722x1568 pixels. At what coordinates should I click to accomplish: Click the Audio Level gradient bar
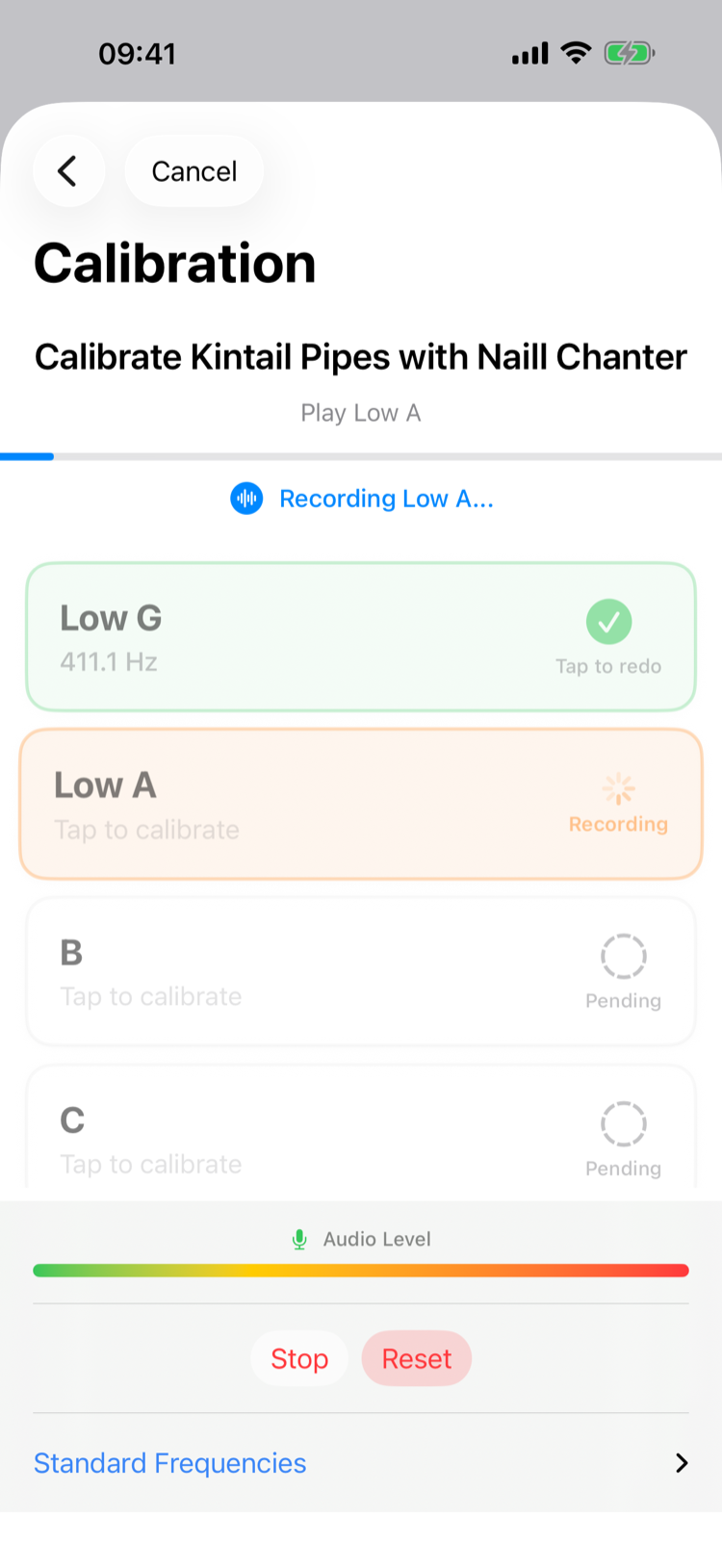click(361, 1271)
